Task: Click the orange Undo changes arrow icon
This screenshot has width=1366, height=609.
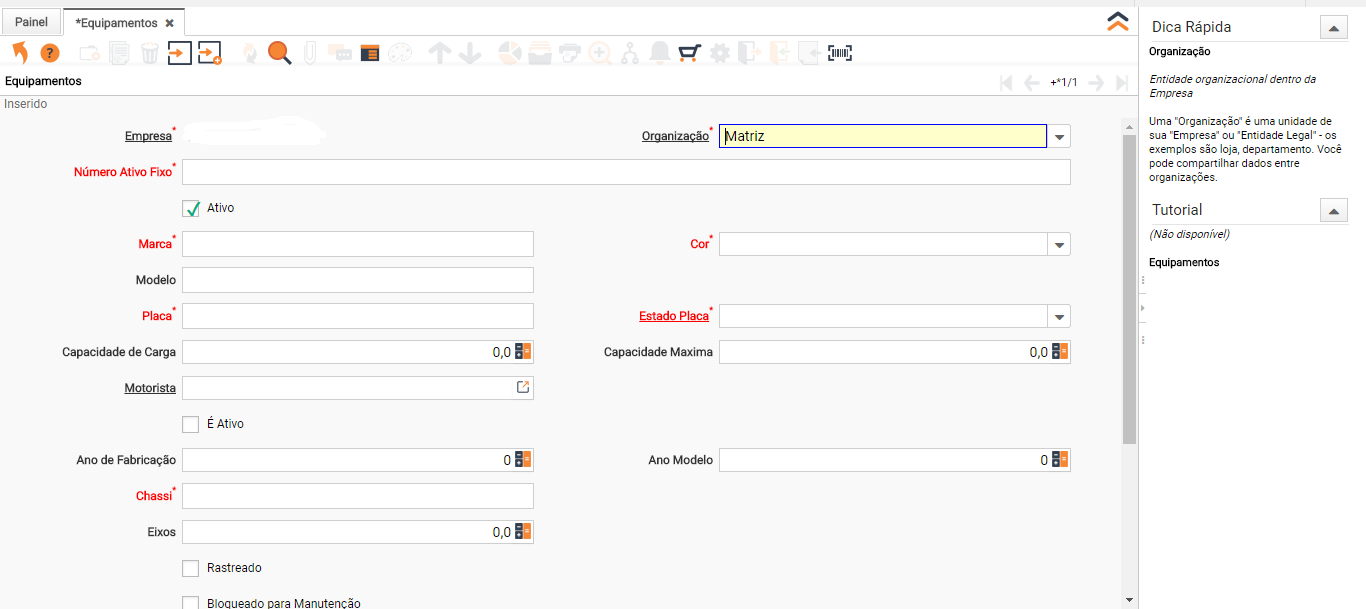Action: [20, 53]
